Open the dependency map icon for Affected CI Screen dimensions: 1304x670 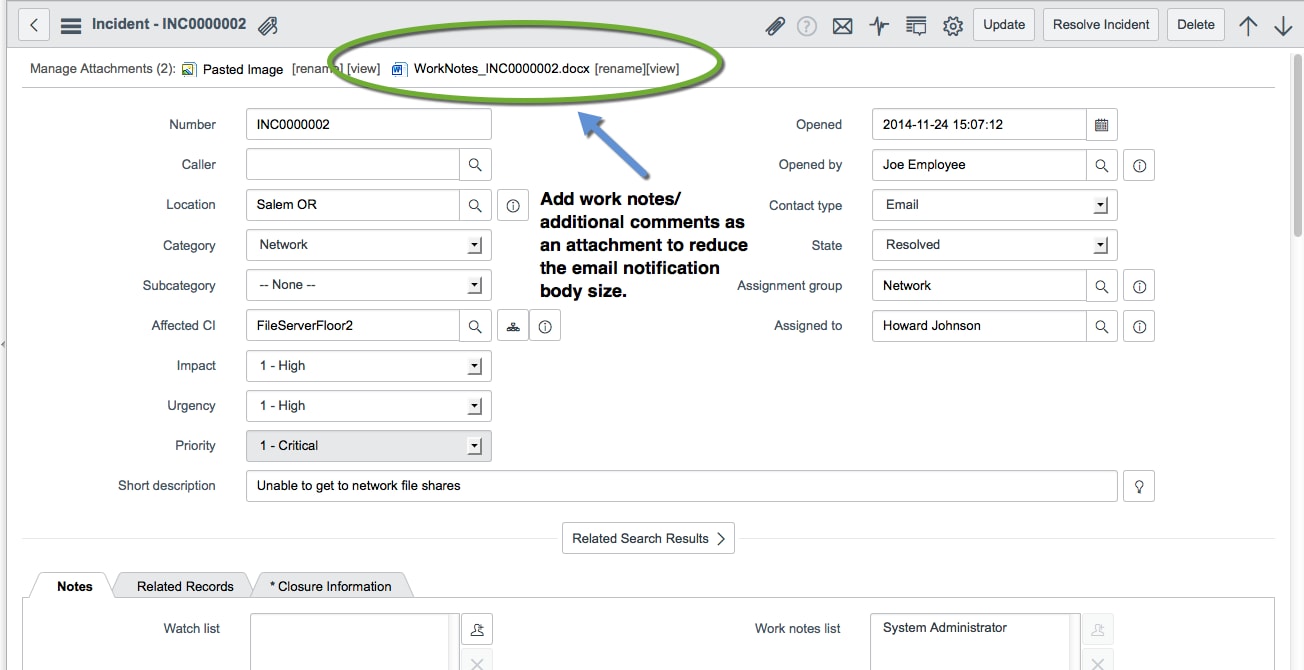(512, 325)
